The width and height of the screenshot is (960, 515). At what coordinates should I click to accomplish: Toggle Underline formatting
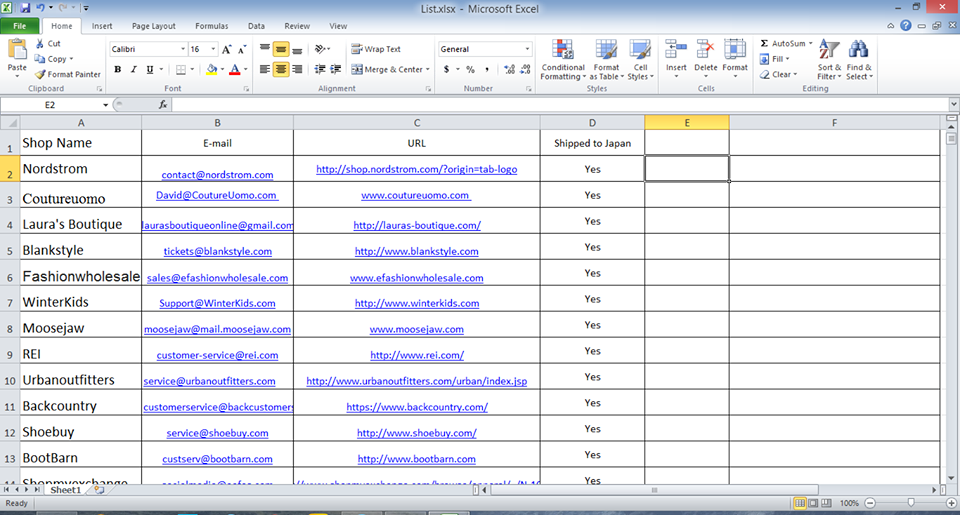point(149,69)
